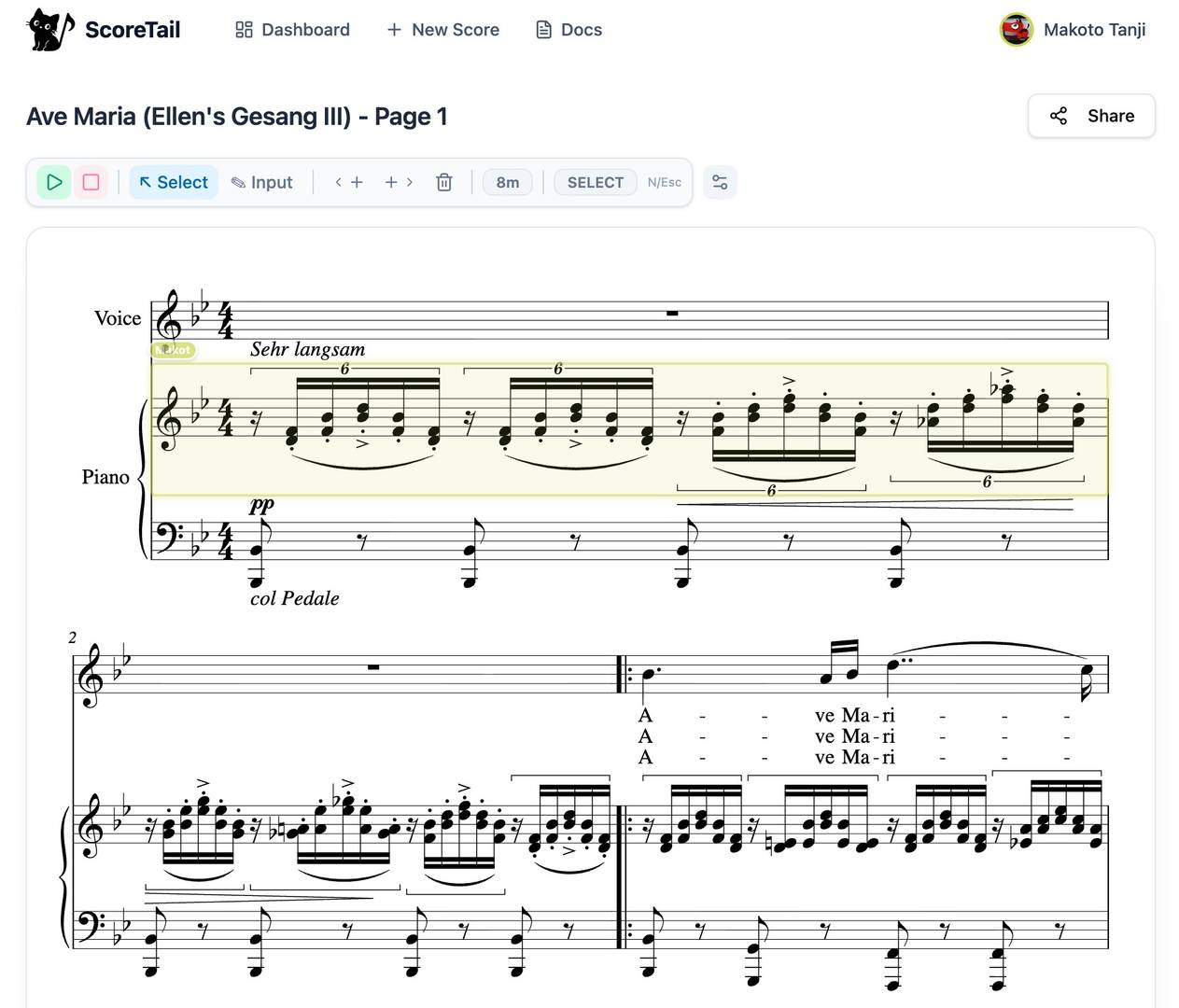
Task: Click the SELECT mode indicator badge
Action: [x=595, y=182]
